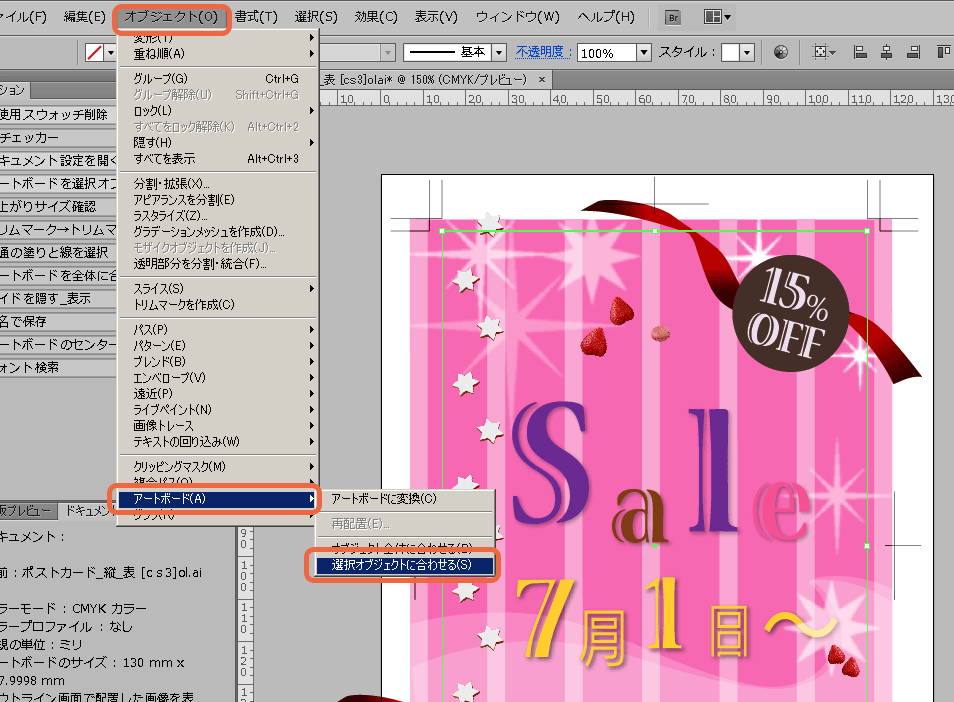The image size is (954, 702).
Task: Select the horizontal align left icon
Action: pos(862,52)
